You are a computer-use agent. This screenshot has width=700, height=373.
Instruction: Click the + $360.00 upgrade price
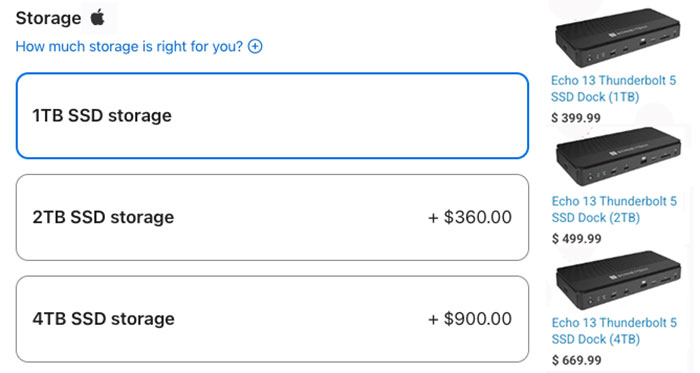470,217
